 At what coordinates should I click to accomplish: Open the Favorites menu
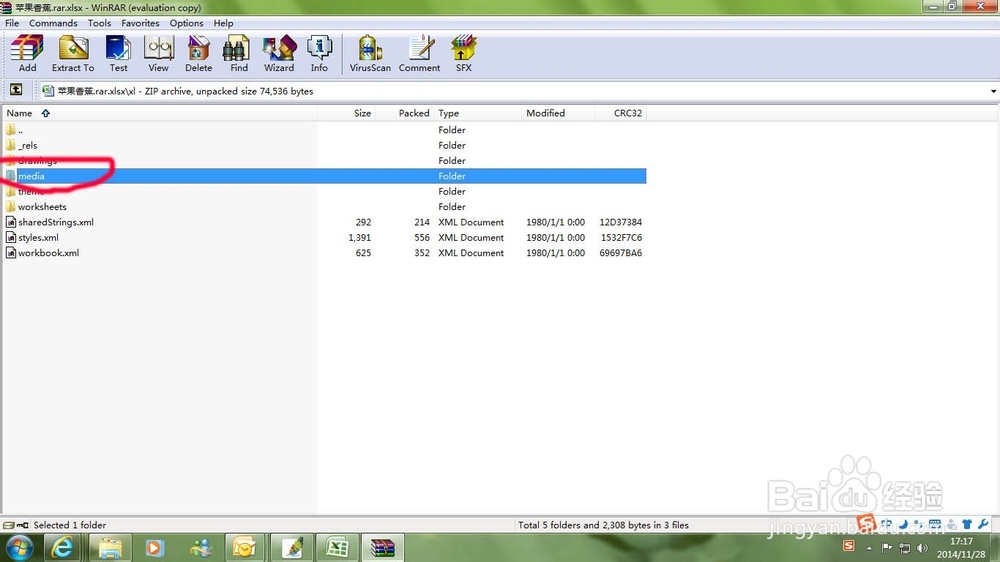coord(140,23)
